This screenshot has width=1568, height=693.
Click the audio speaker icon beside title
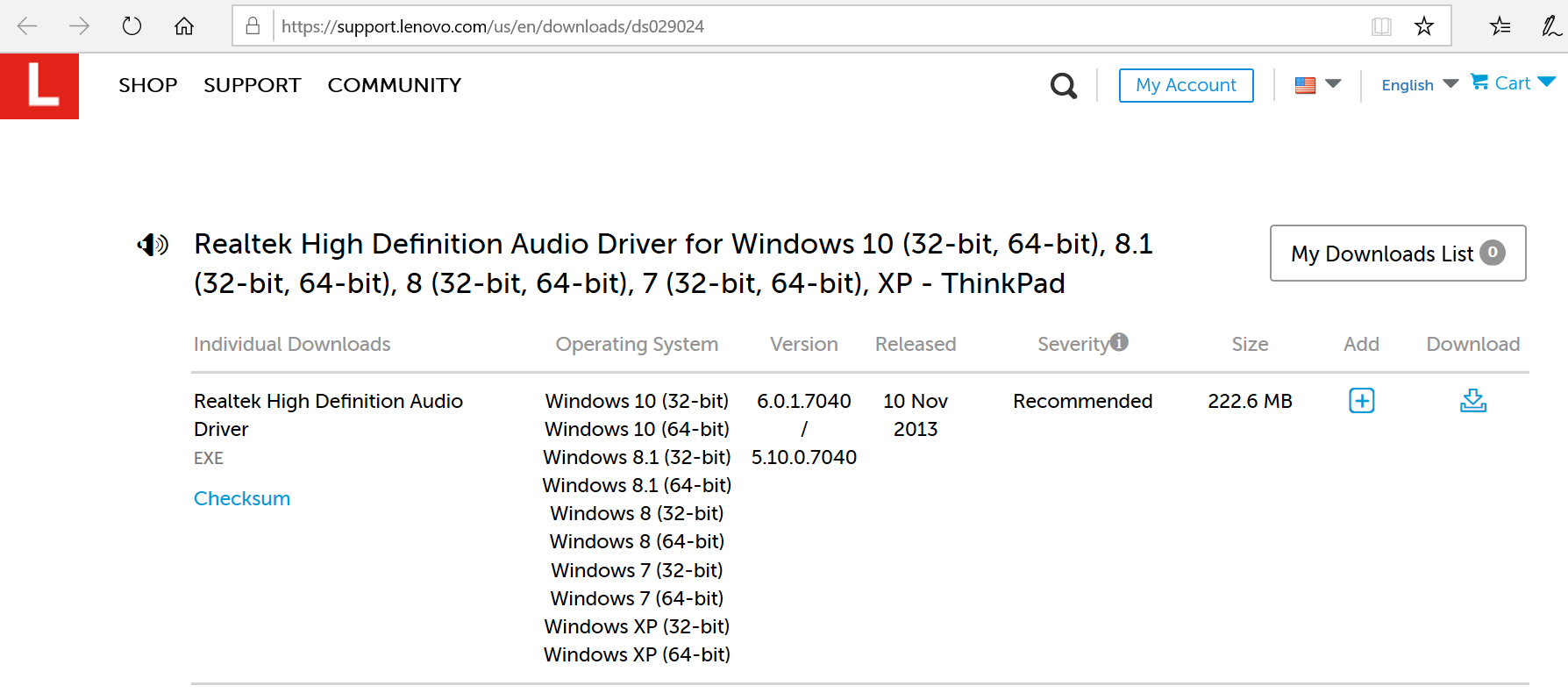(153, 245)
